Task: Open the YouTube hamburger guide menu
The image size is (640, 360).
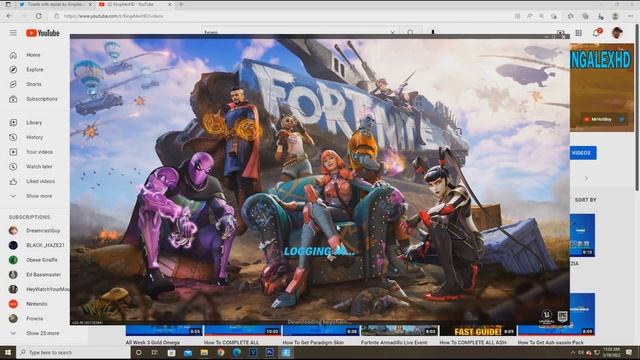Action: click(13, 33)
